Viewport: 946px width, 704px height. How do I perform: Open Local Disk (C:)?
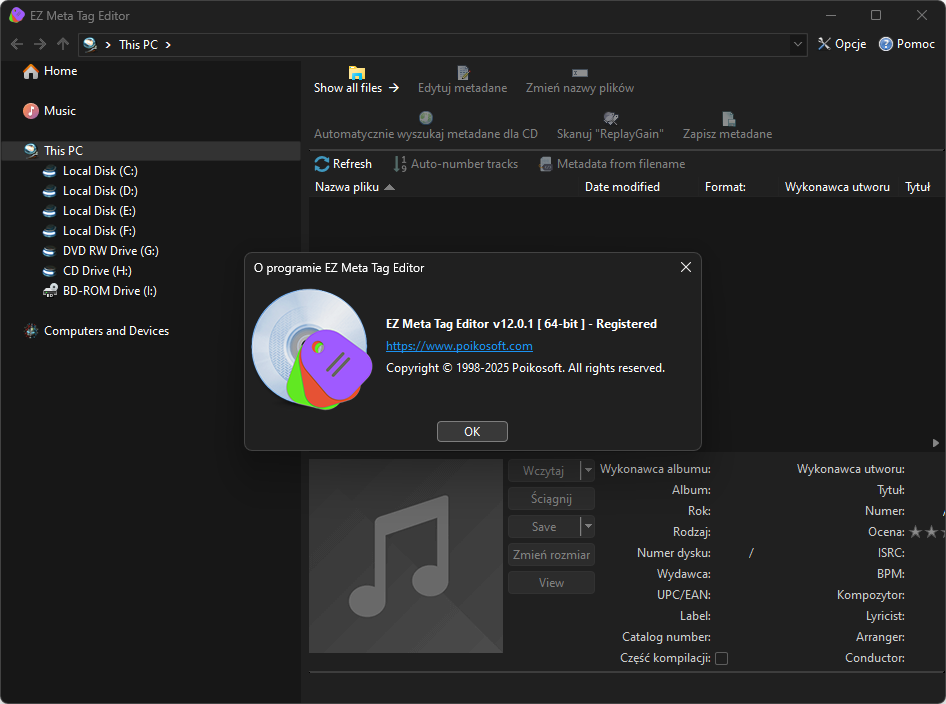point(90,171)
